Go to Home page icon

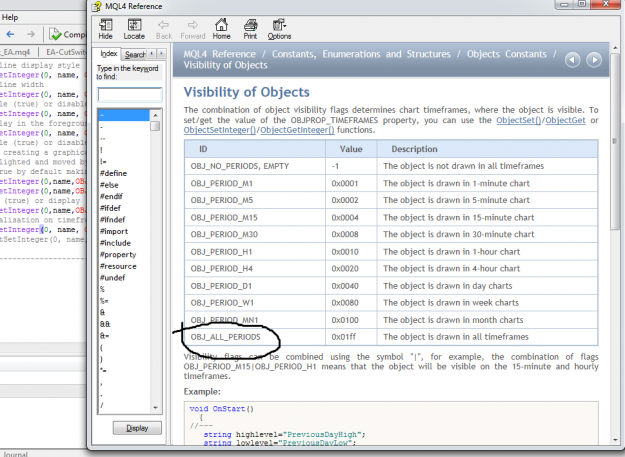coord(221,29)
